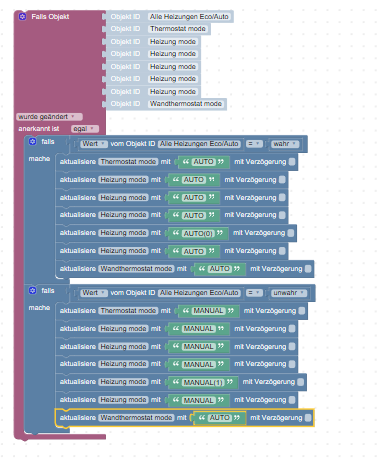
Task: Edit the AUTO(0) text field
Action: [x=198, y=233]
